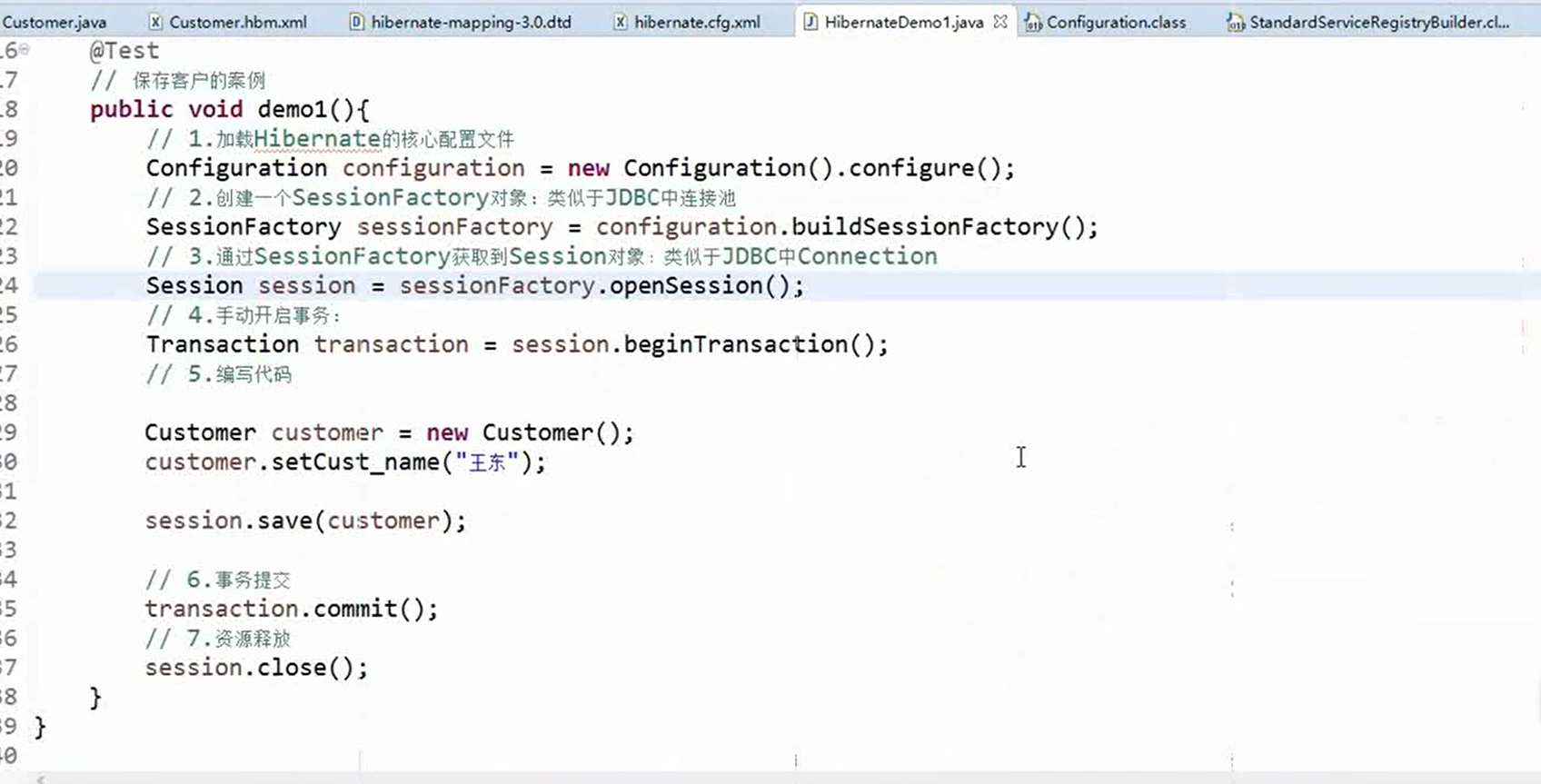Click the comment '// 5.编写代码'
The width and height of the screenshot is (1541, 784).
tap(219, 373)
